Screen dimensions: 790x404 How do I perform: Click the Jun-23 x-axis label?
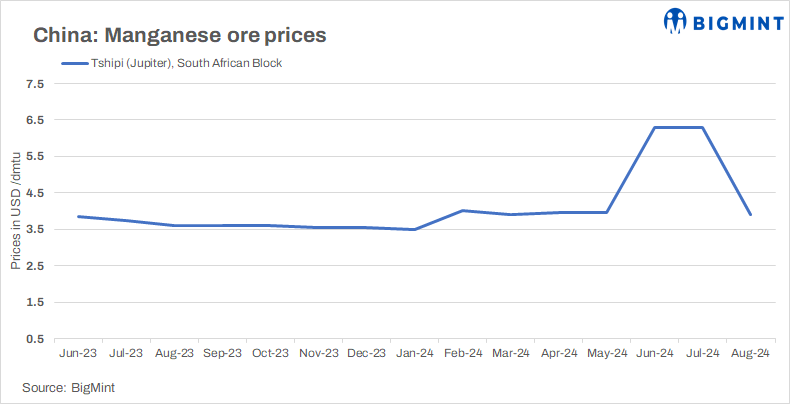(x=78, y=353)
